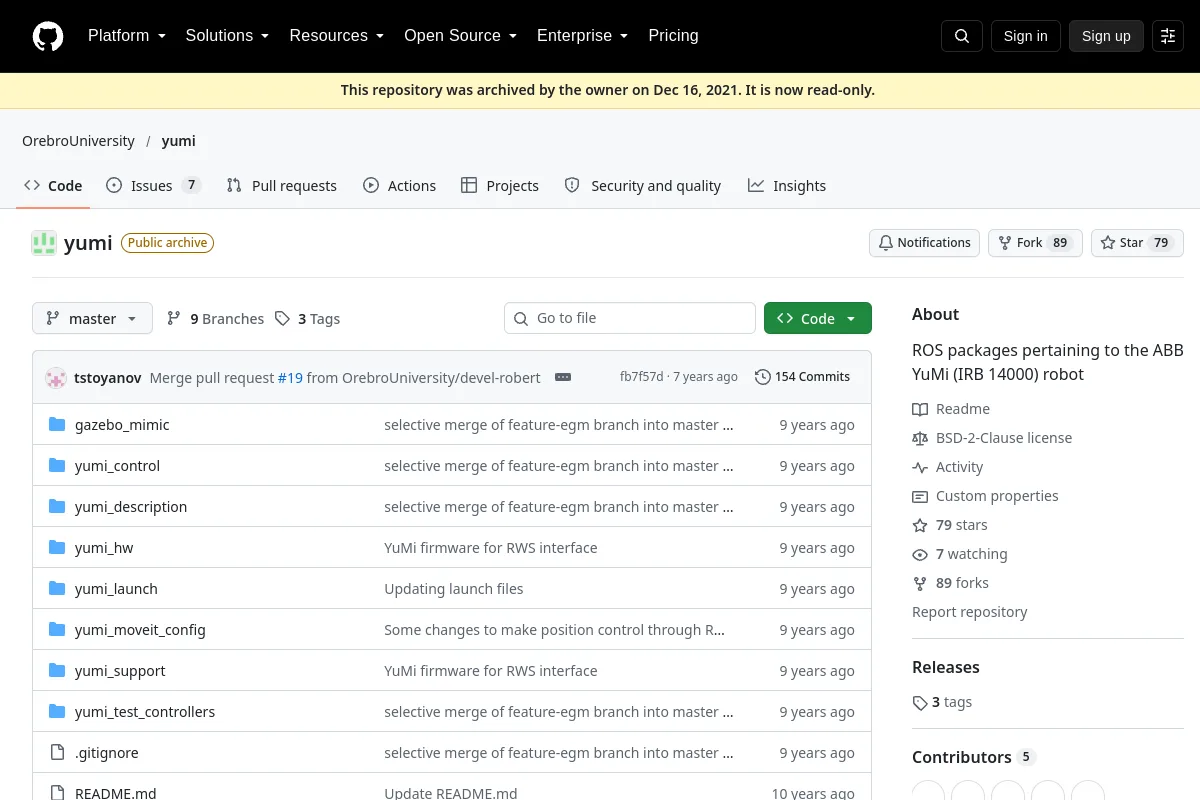The image size is (1200, 800).
Task: Expand the Resources menu
Action: (337, 36)
